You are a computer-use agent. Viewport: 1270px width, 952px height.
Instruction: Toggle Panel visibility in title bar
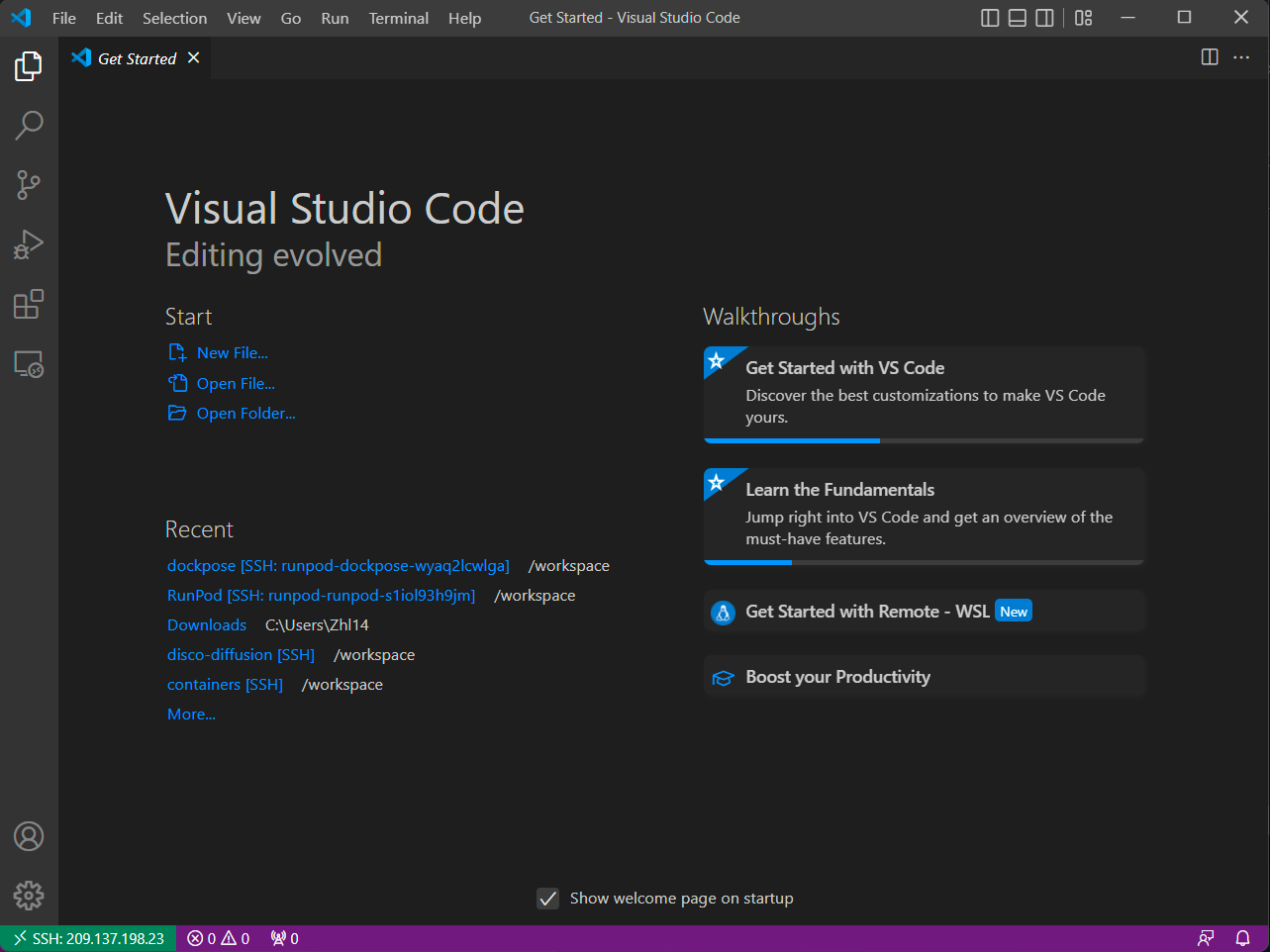coord(1017,18)
